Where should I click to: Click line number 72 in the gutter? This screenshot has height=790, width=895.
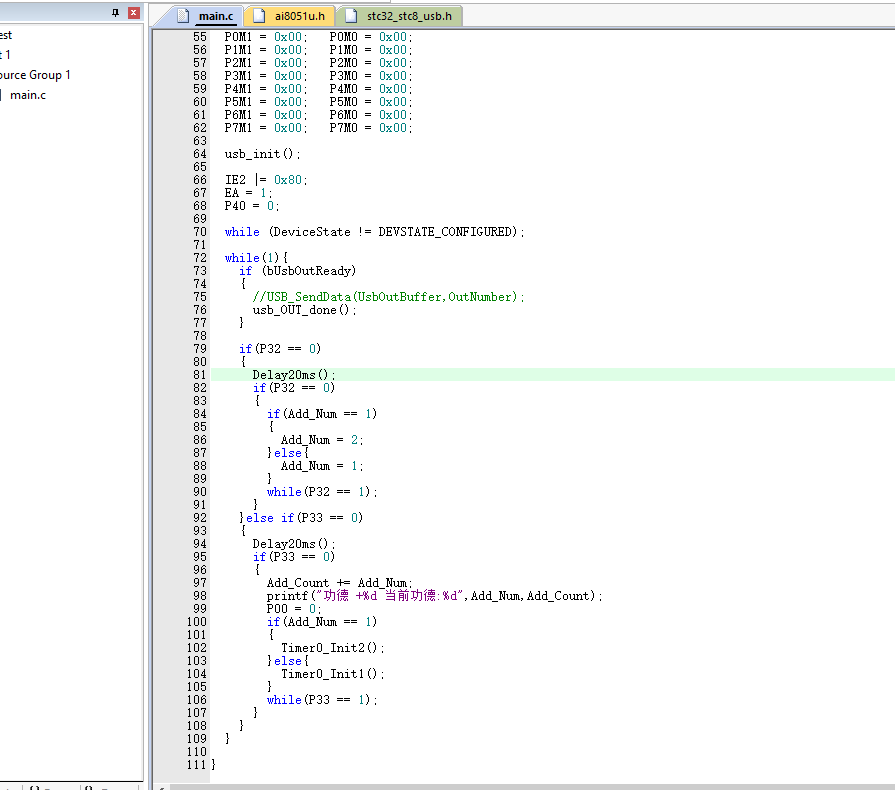click(200, 258)
